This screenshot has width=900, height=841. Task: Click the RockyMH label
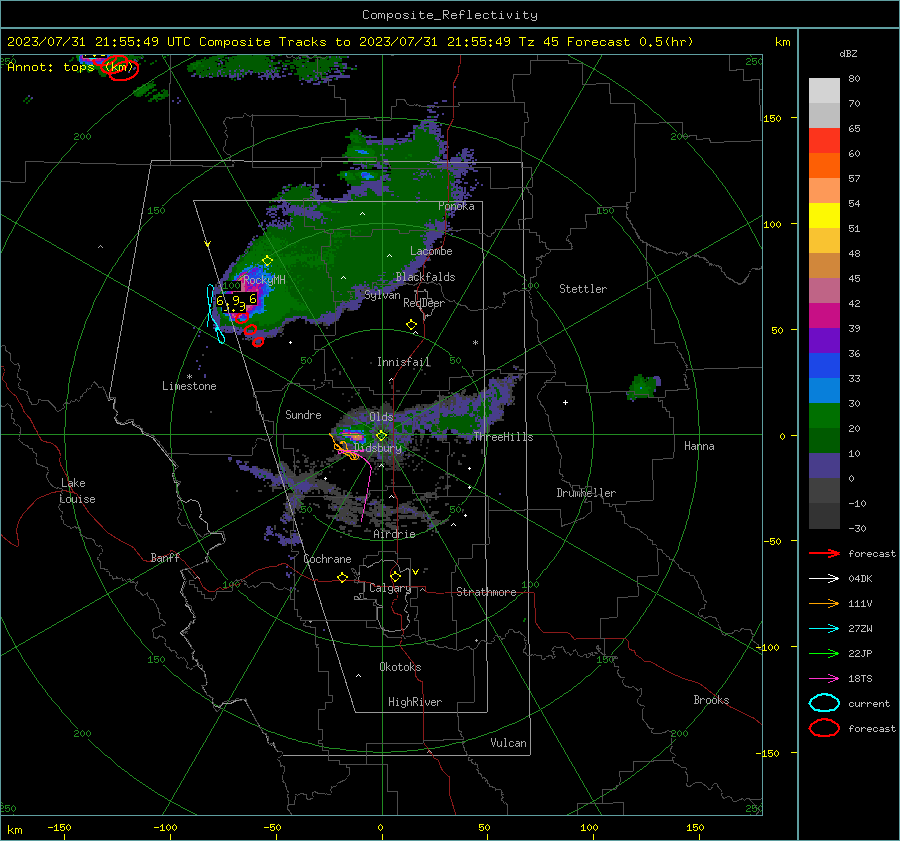pyautogui.click(x=264, y=280)
